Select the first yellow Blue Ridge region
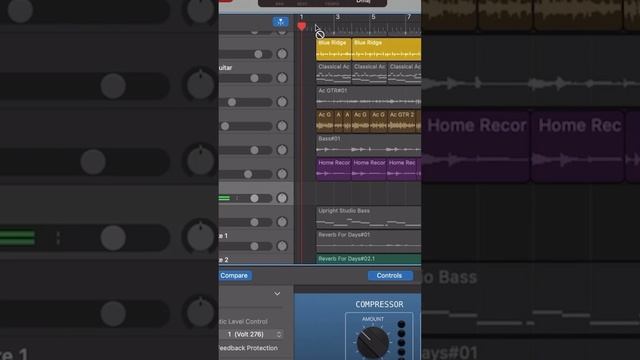 point(333,49)
